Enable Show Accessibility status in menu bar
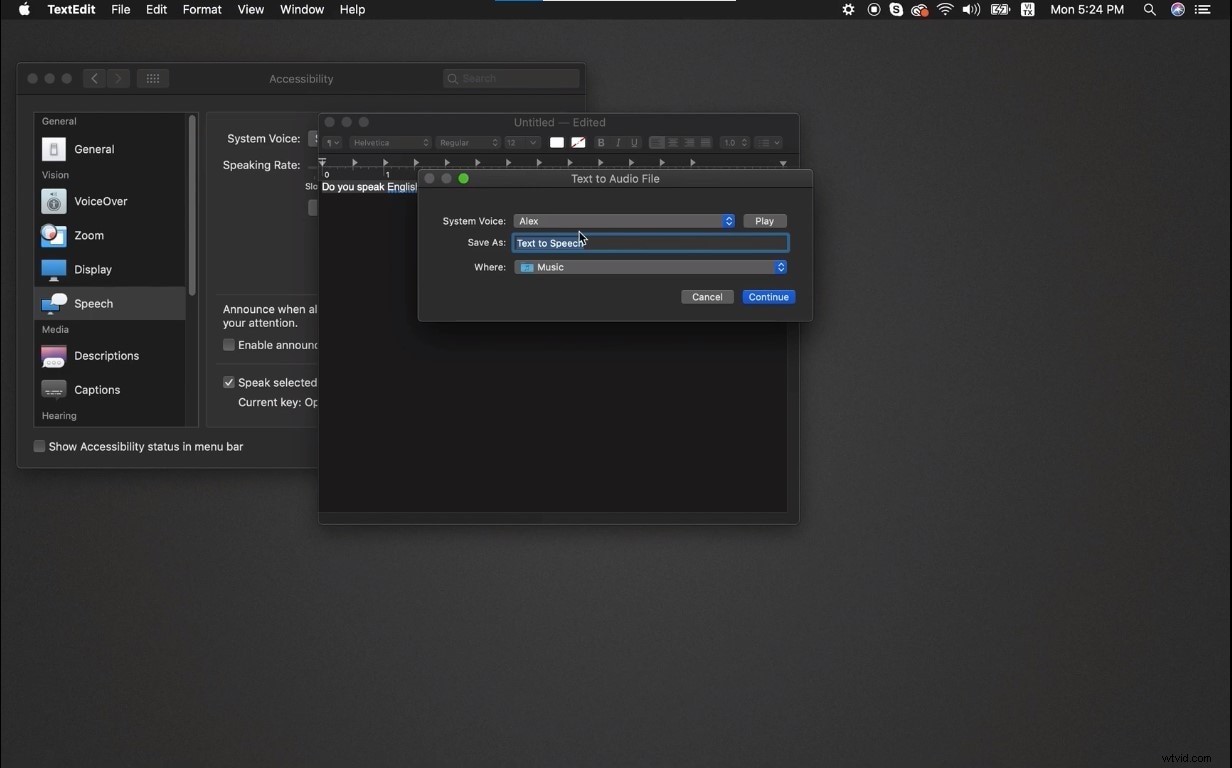This screenshot has width=1232, height=768. [x=39, y=447]
